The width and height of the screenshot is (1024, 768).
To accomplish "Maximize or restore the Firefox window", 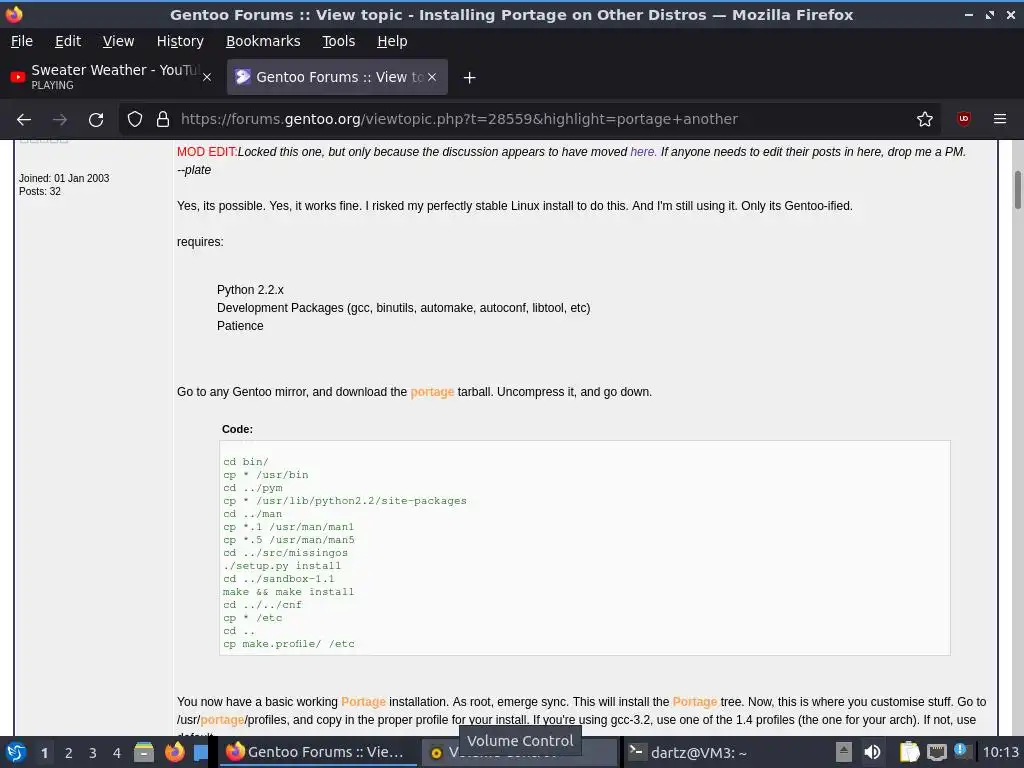I will coord(990,14).
